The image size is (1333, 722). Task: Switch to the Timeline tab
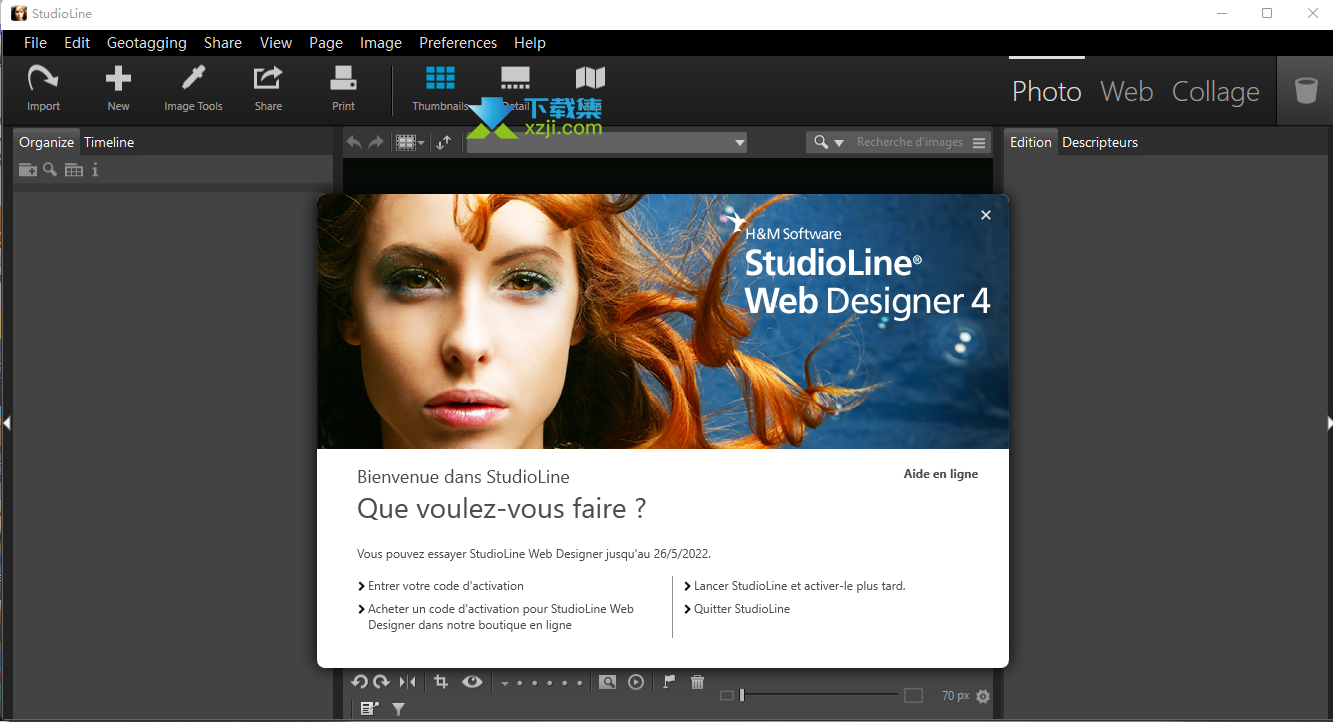[x=109, y=142]
